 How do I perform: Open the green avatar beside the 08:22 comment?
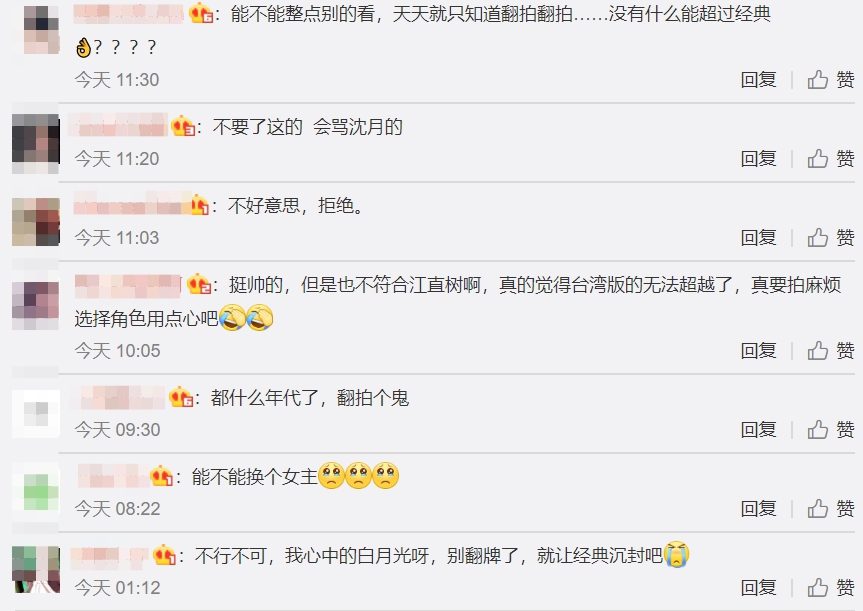(36, 492)
